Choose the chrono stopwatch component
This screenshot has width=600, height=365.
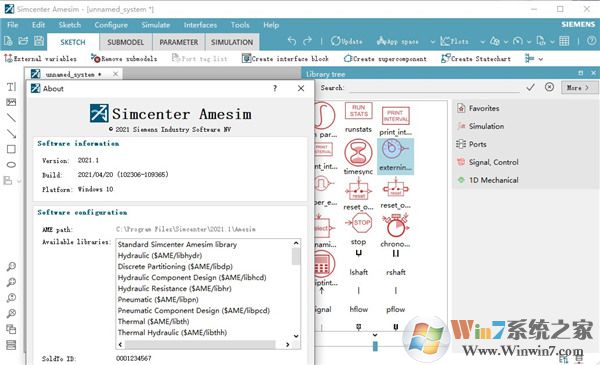point(396,226)
